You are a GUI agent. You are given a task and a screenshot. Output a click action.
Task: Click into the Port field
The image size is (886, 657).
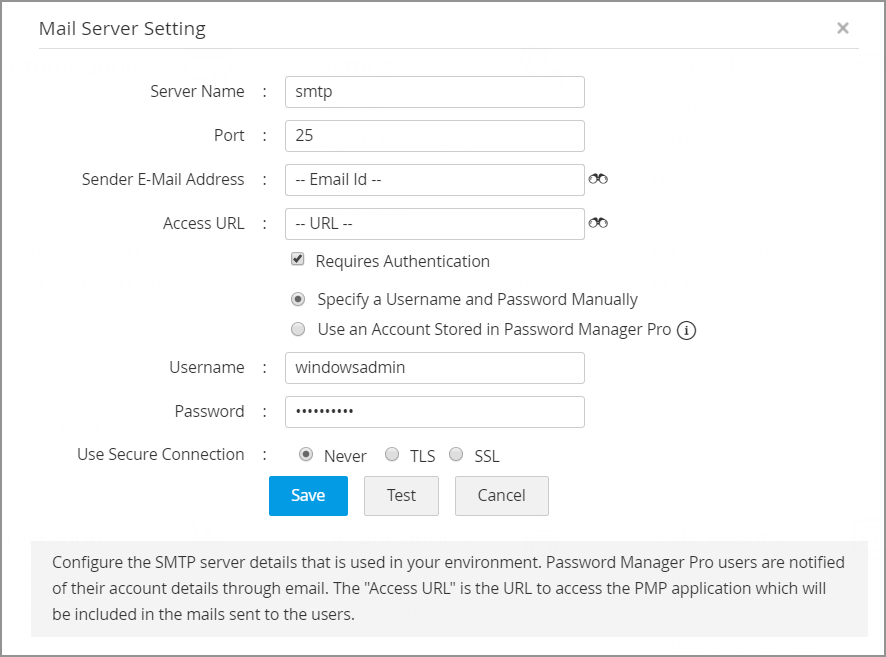point(434,136)
